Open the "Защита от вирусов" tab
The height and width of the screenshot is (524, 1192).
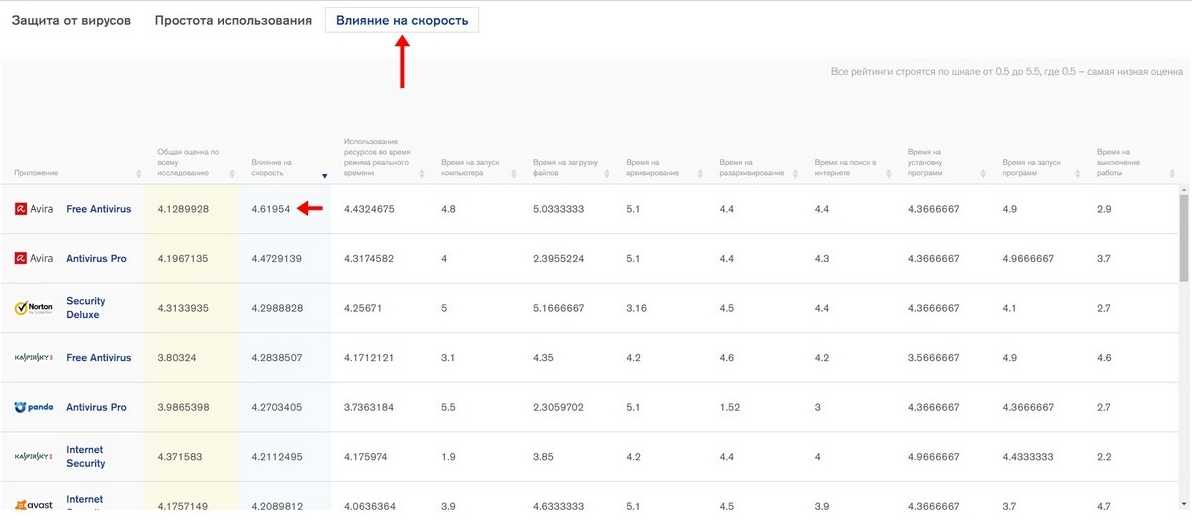[x=71, y=20]
